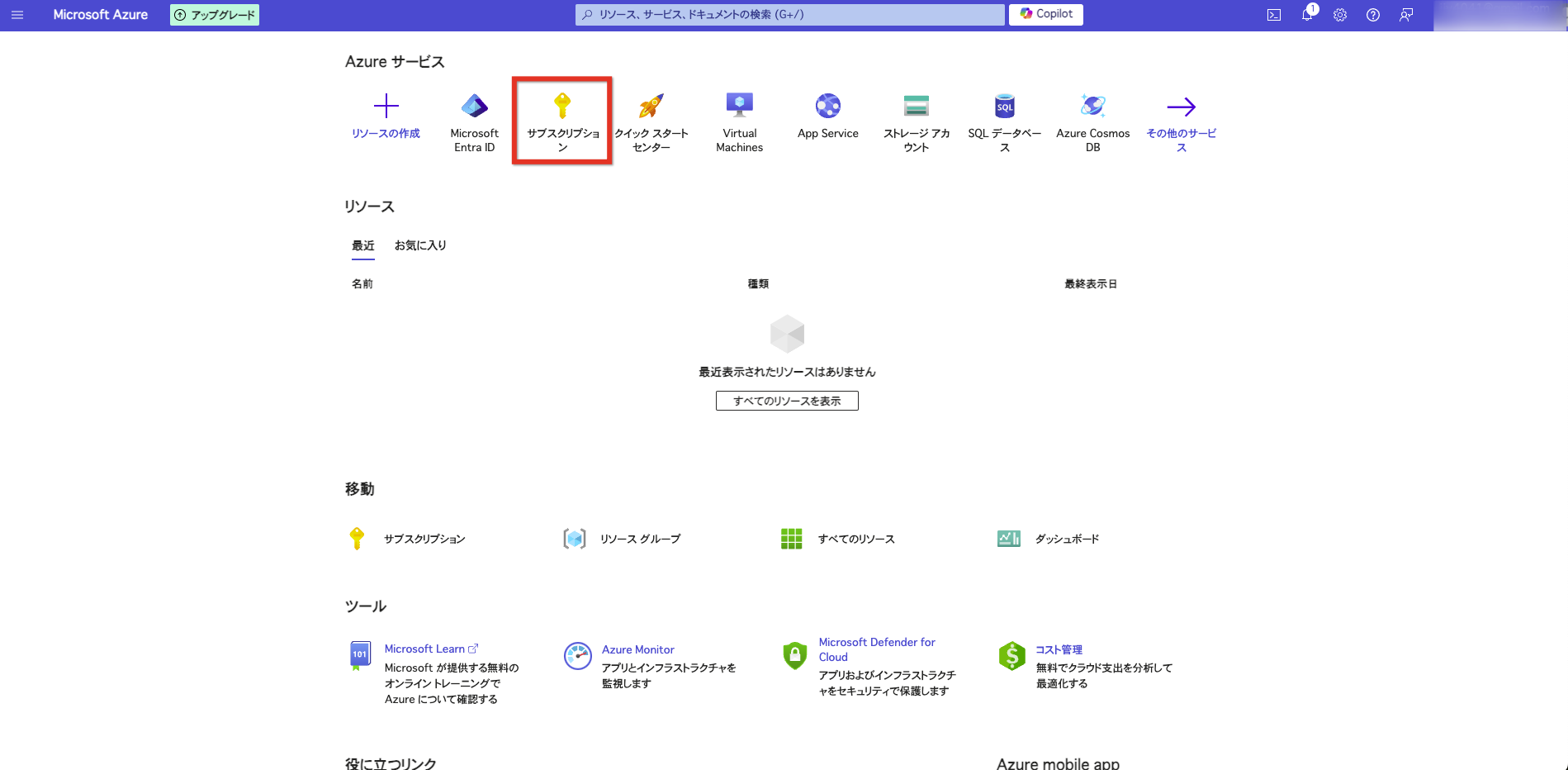
Task: Click すべてのリソースを表示 button
Action: 787,401
